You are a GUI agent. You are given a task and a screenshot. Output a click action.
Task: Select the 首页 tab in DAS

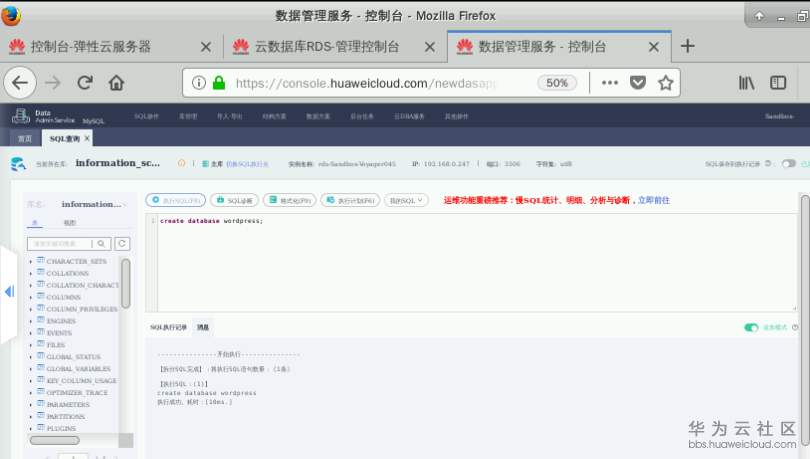pyautogui.click(x=25, y=138)
